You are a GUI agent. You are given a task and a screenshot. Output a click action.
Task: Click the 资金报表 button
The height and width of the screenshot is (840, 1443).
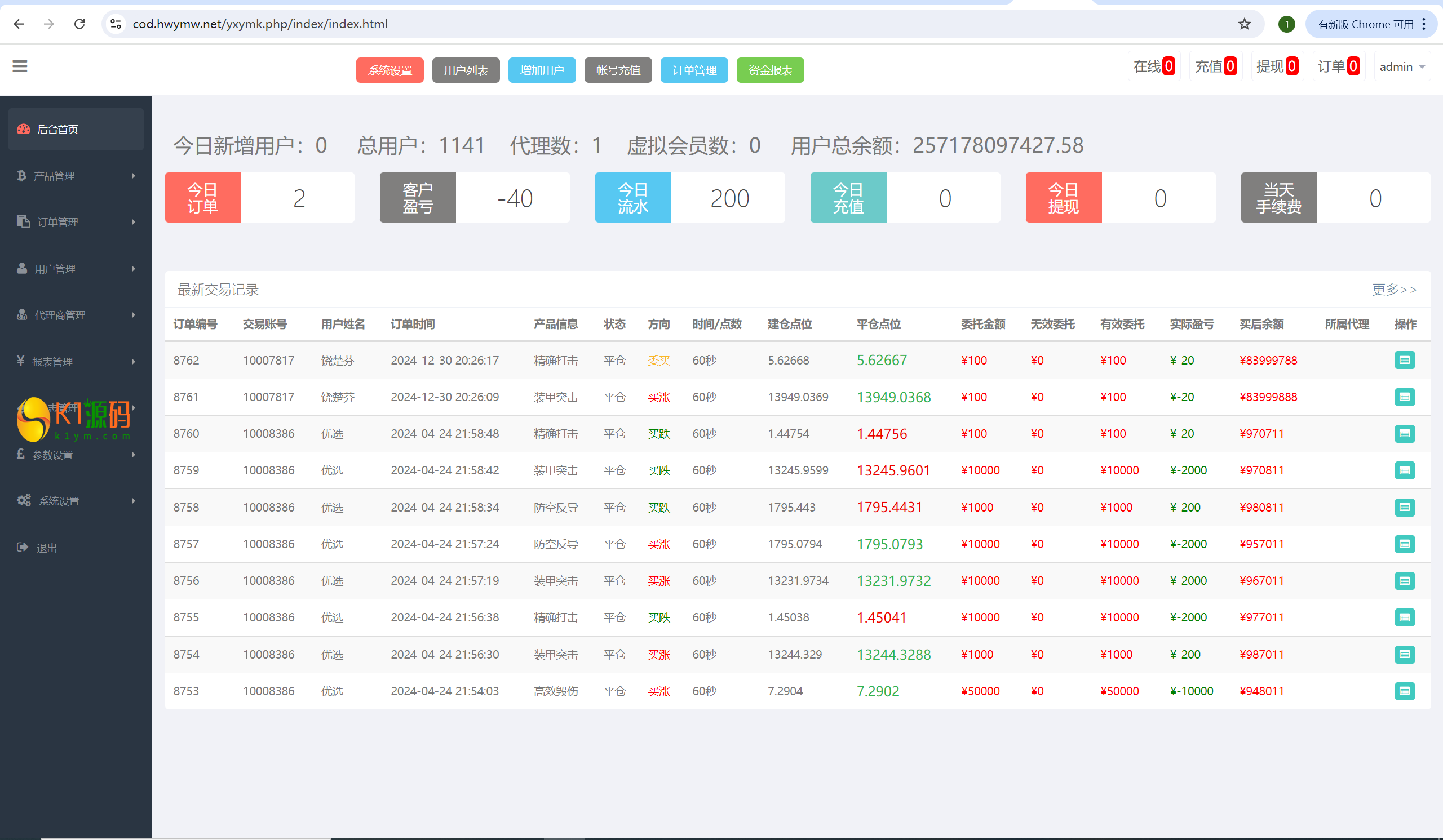(770, 69)
